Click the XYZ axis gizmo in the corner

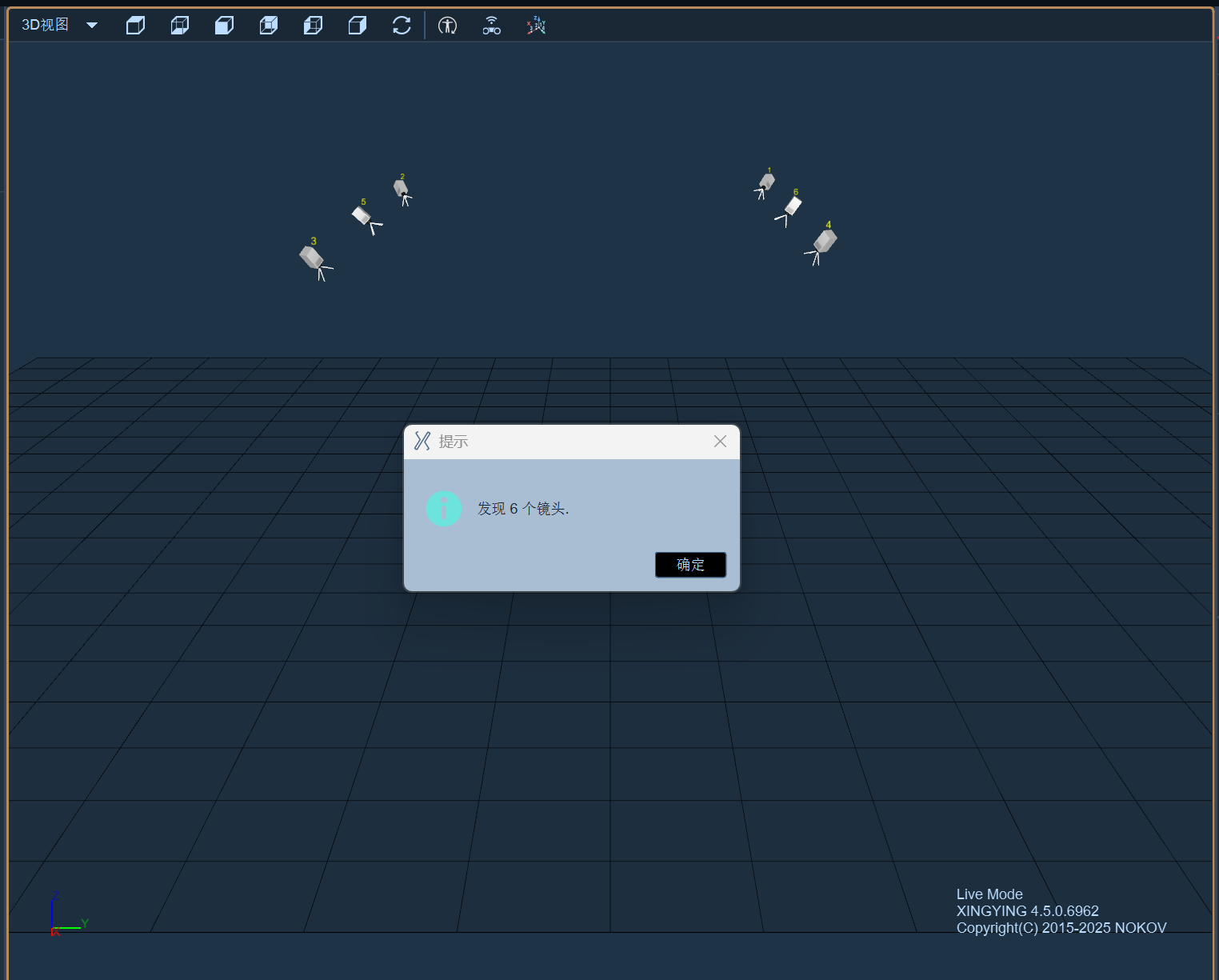[x=68, y=914]
